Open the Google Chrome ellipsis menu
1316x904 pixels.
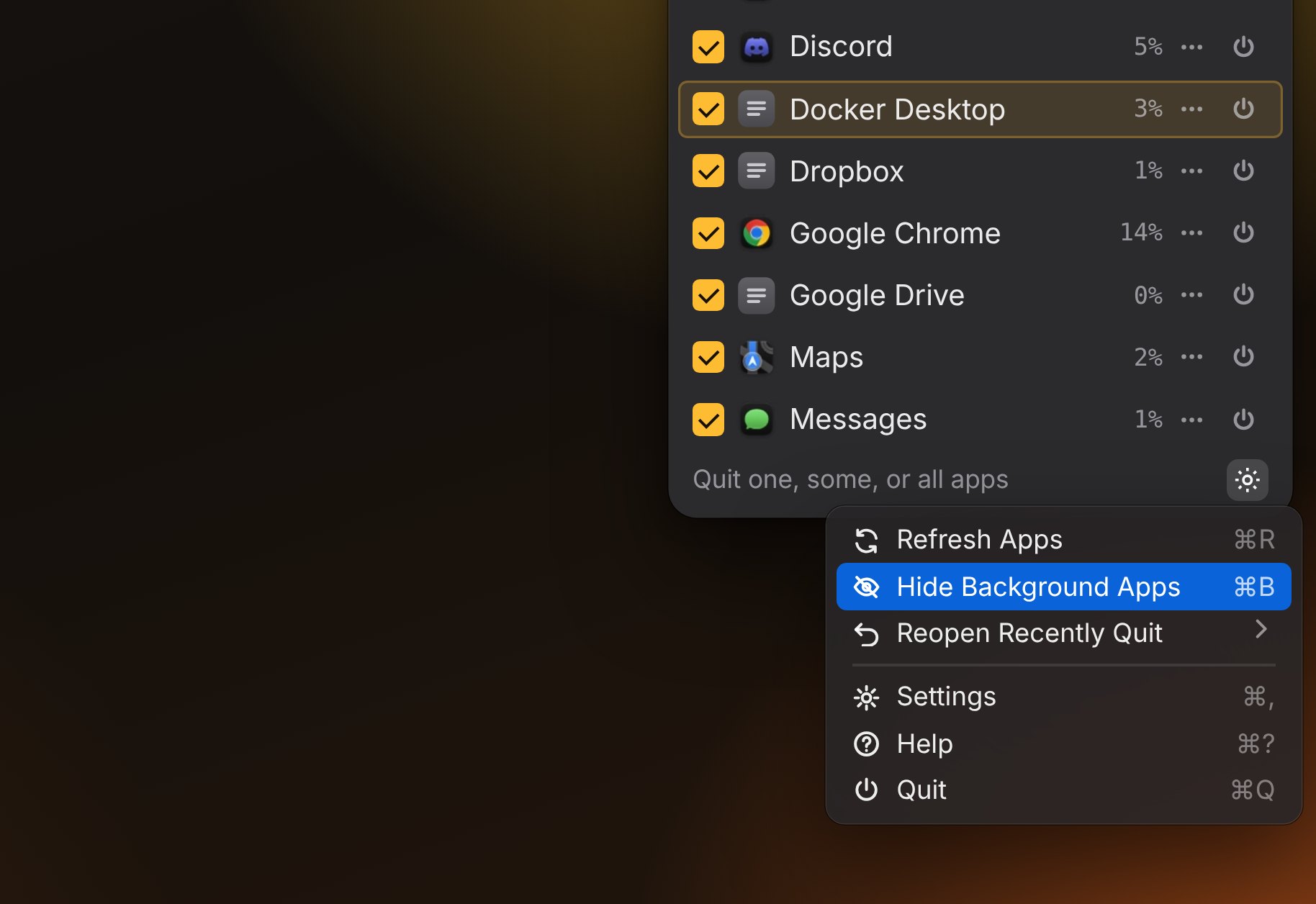coord(1191,233)
